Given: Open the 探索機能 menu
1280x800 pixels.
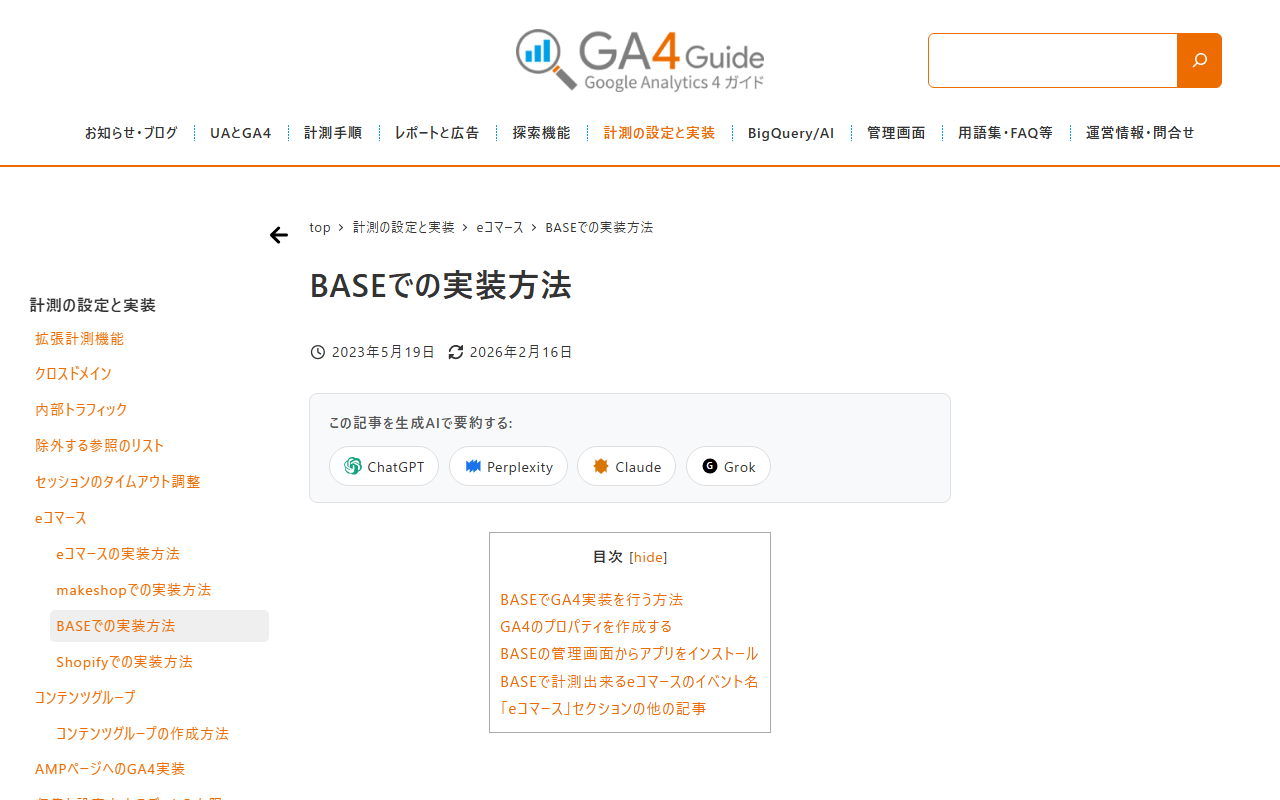Looking at the screenshot, I should (x=541, y=133).
